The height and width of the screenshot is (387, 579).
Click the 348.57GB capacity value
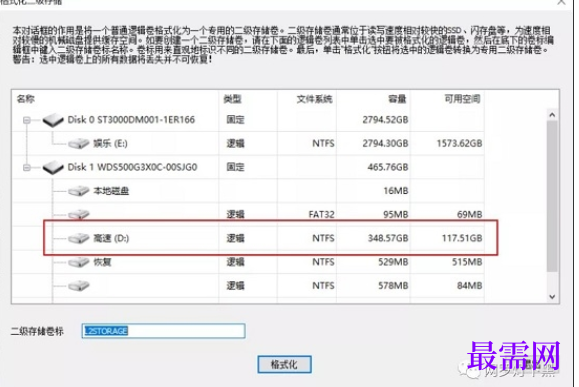click(388, 238)
